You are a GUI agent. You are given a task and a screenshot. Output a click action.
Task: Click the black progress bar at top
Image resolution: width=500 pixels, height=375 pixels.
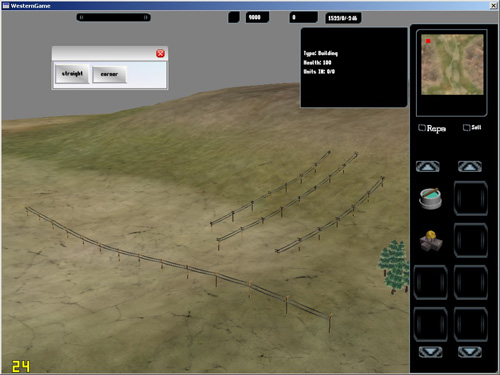click(113, 17)
